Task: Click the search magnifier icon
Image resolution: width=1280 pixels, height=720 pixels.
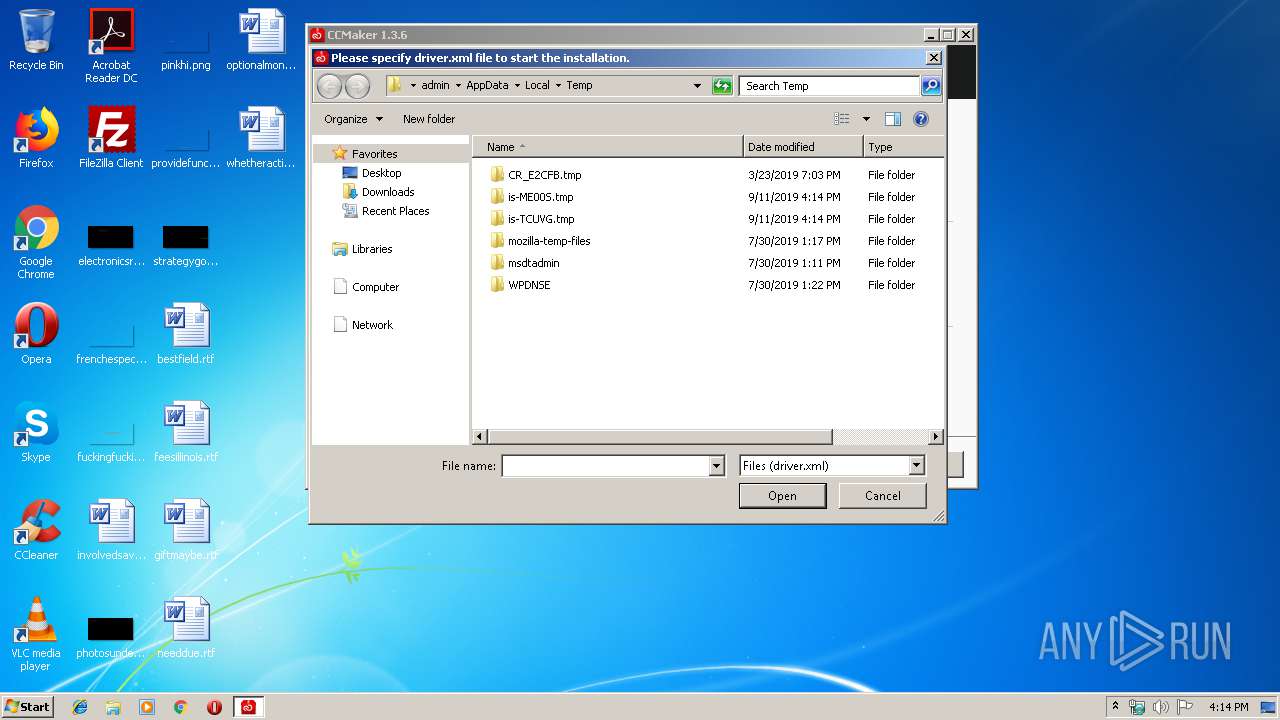Action: (x=930, y=86)
